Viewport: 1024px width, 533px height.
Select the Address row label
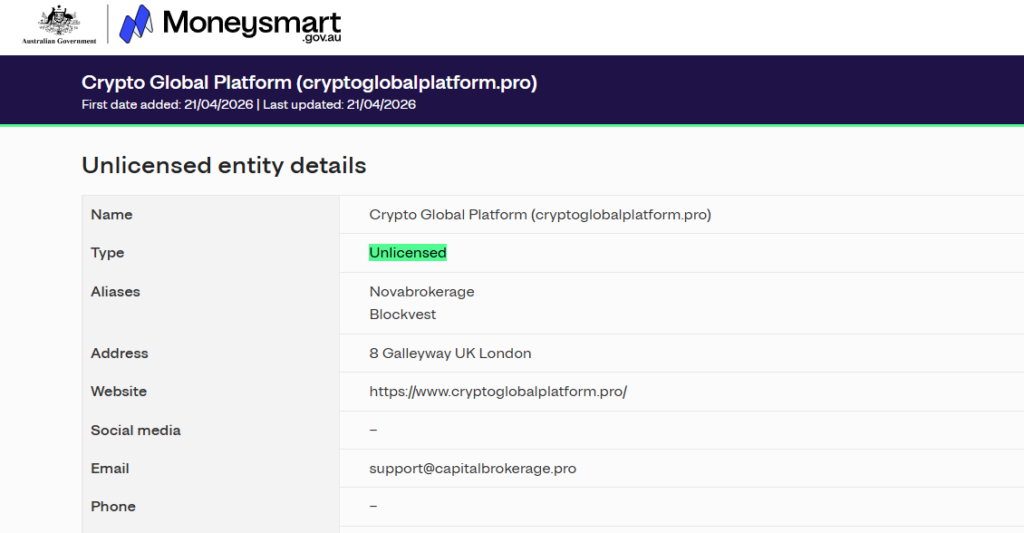(x=120, y=353)
